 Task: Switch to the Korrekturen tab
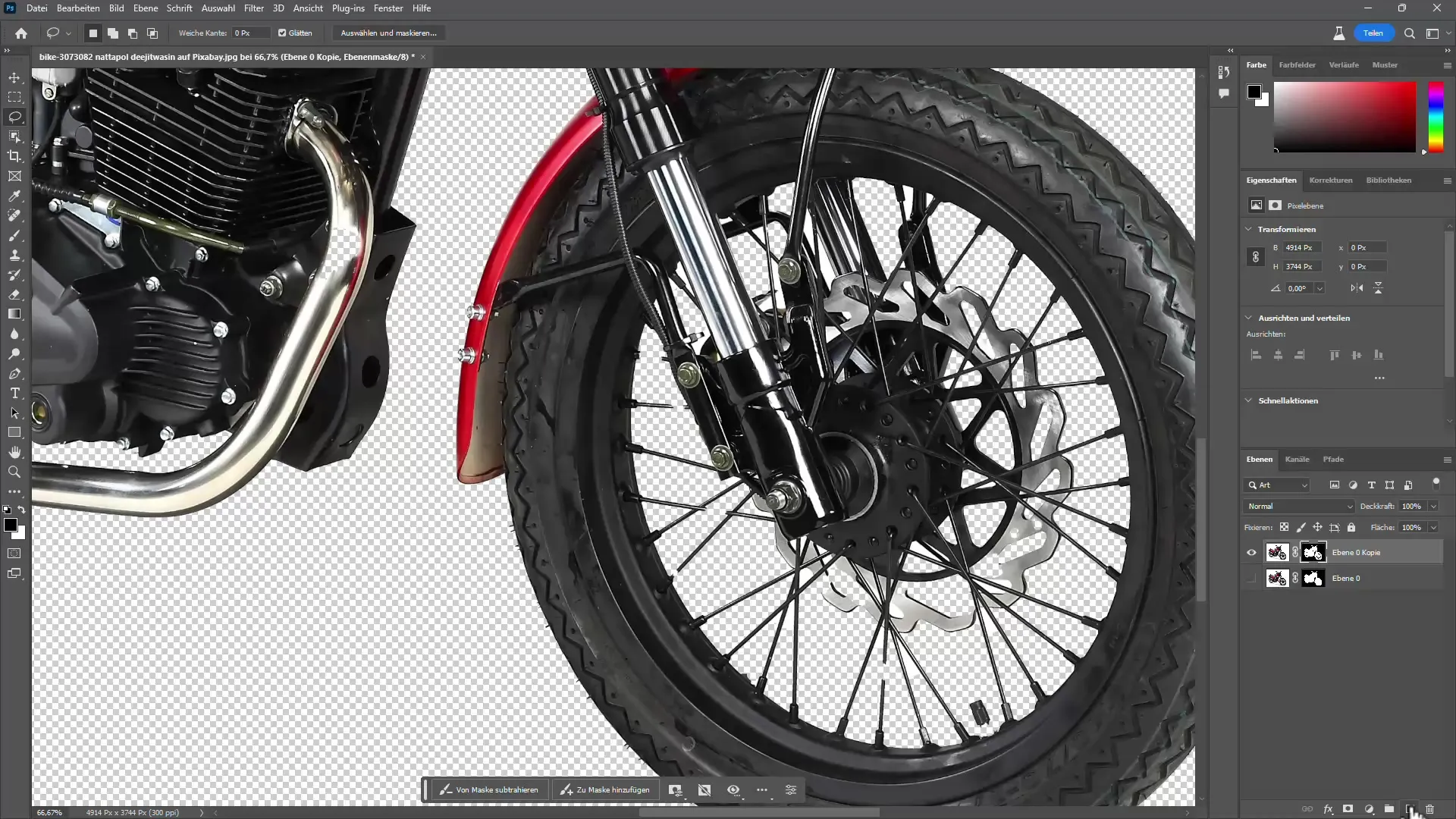(x=1330, y=180)
